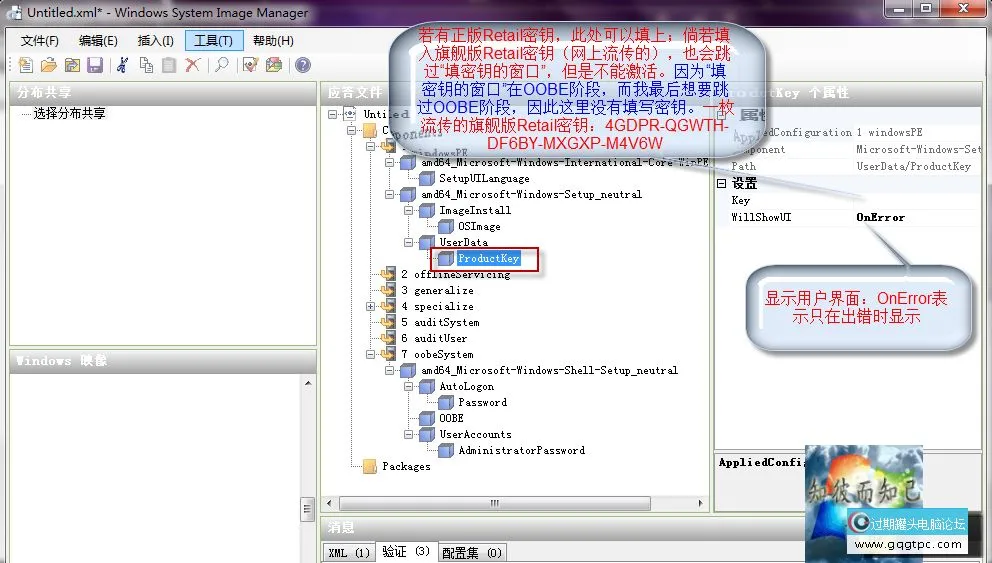Open Help with question mark icon
The width and height of the screenshot is (992, 563).
[x=303, y=65]
